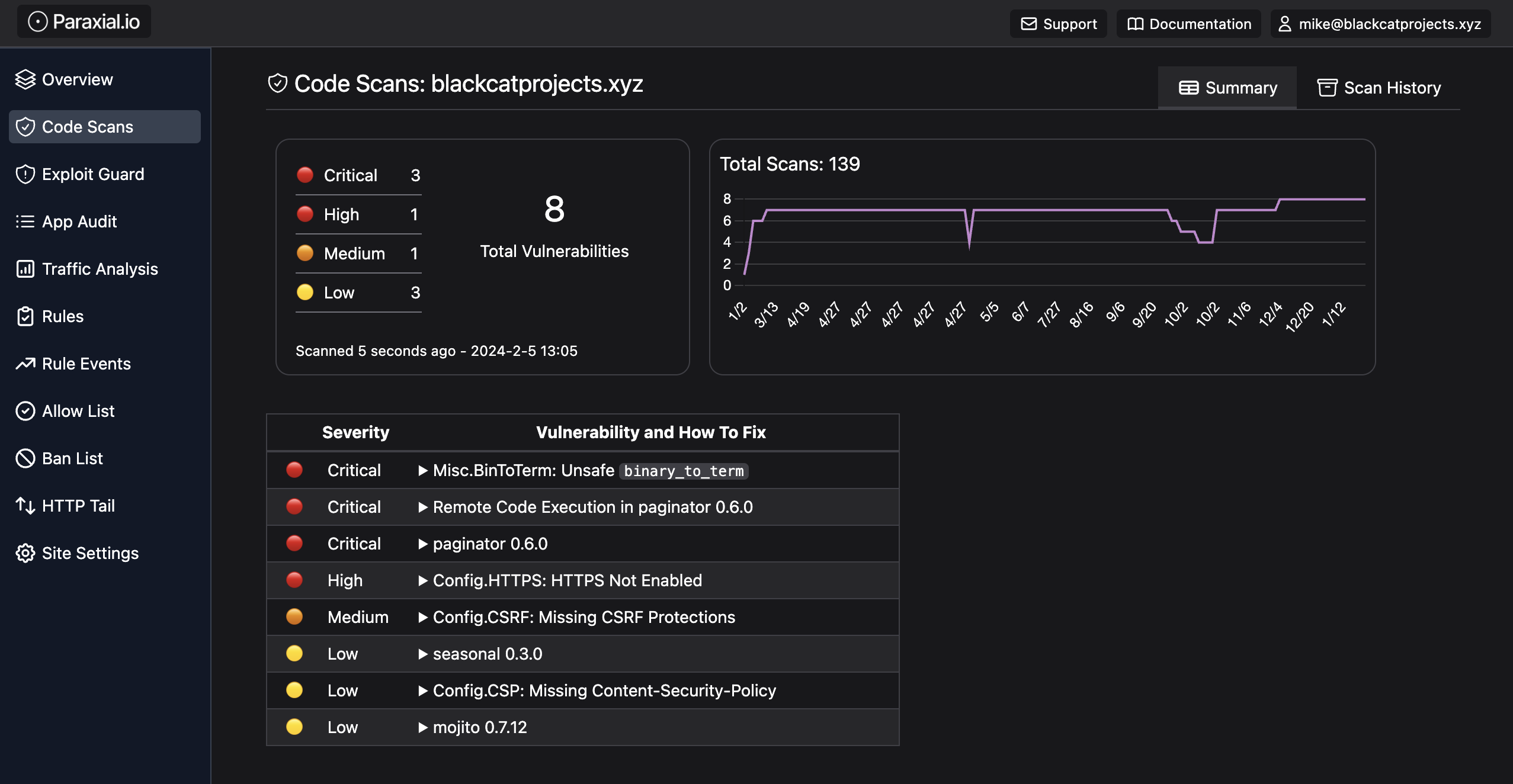1513x784 pixels.
Task: Click the Paraxial.io logo icon
Action: click(38, 22)
